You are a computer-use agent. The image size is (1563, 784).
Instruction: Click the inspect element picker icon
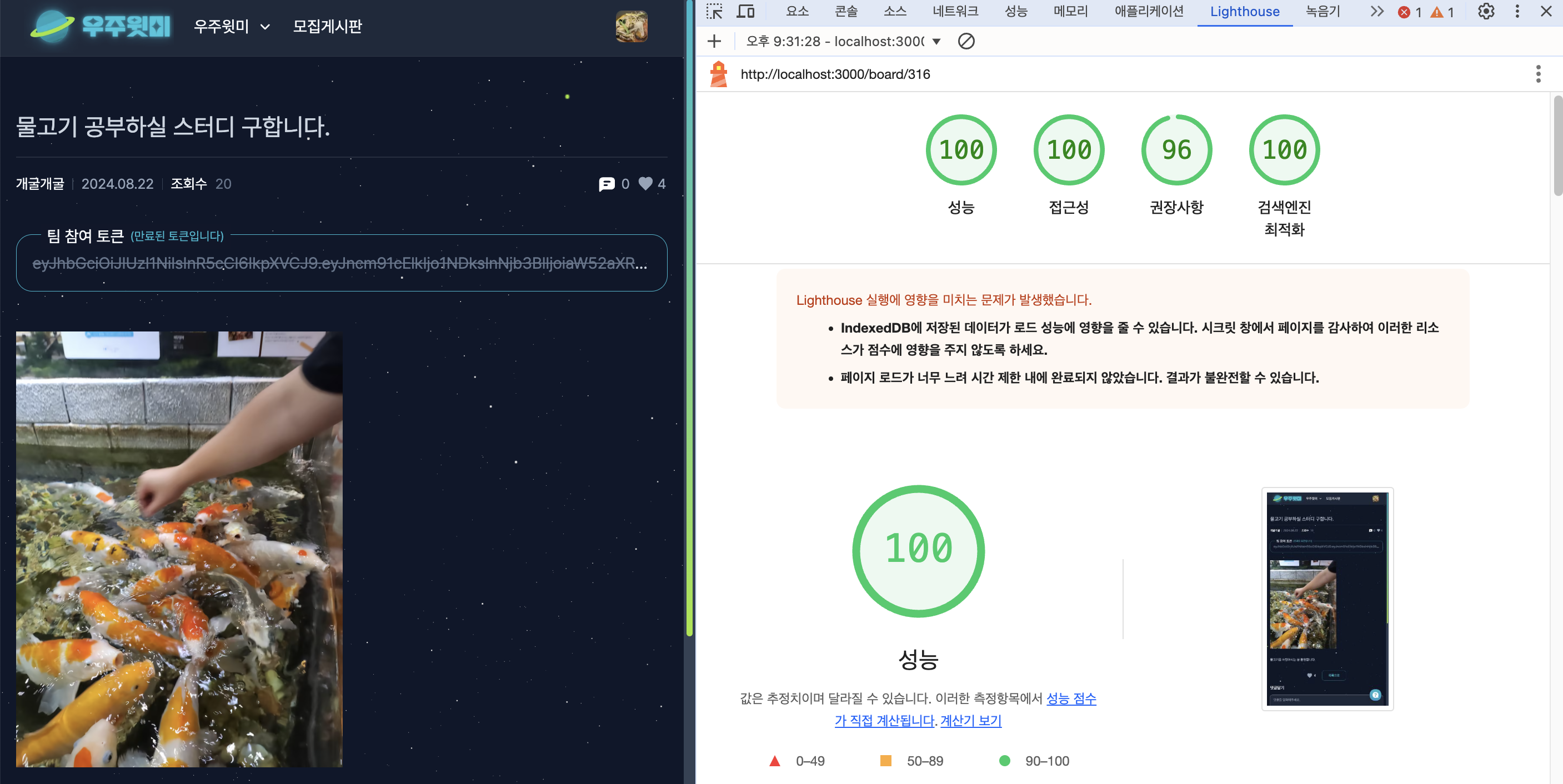tap(714, 12)
